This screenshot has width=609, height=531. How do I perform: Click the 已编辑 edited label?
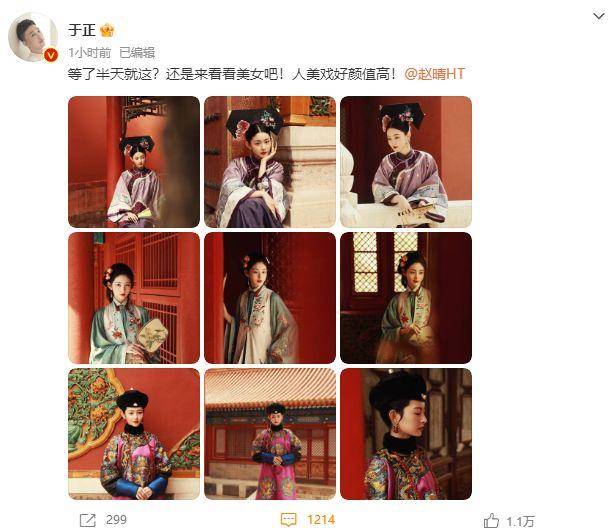pos(137,52)
